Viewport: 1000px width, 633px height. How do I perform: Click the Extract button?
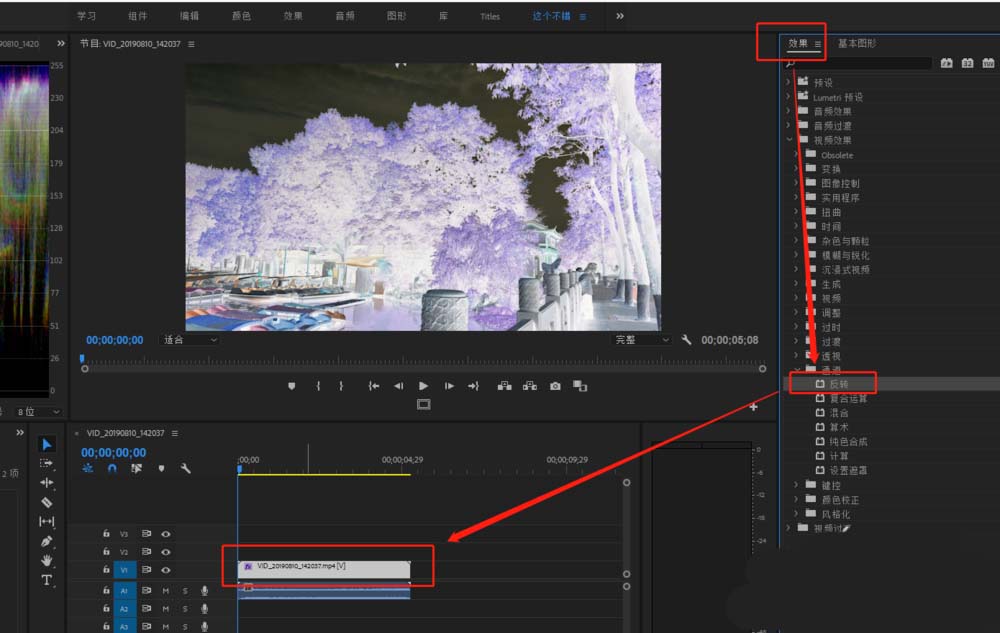tap(530, 386)
